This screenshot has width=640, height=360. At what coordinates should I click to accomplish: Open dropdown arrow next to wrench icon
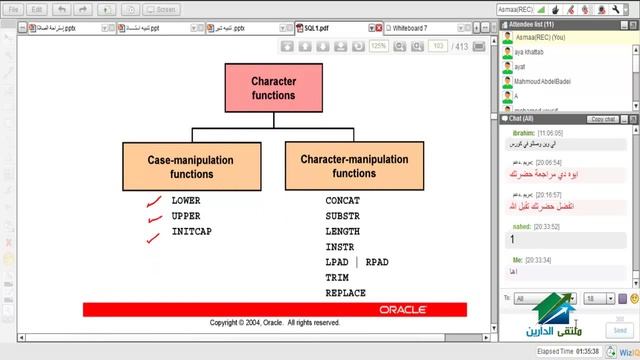click(626, 9)
